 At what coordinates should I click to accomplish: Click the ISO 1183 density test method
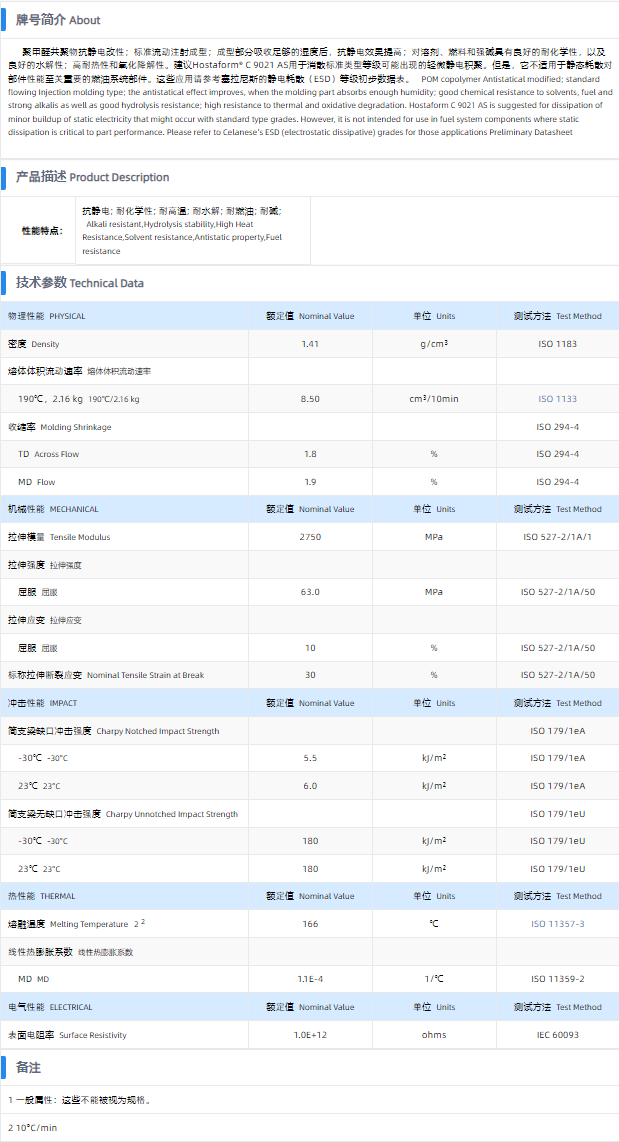pos(558,344)
